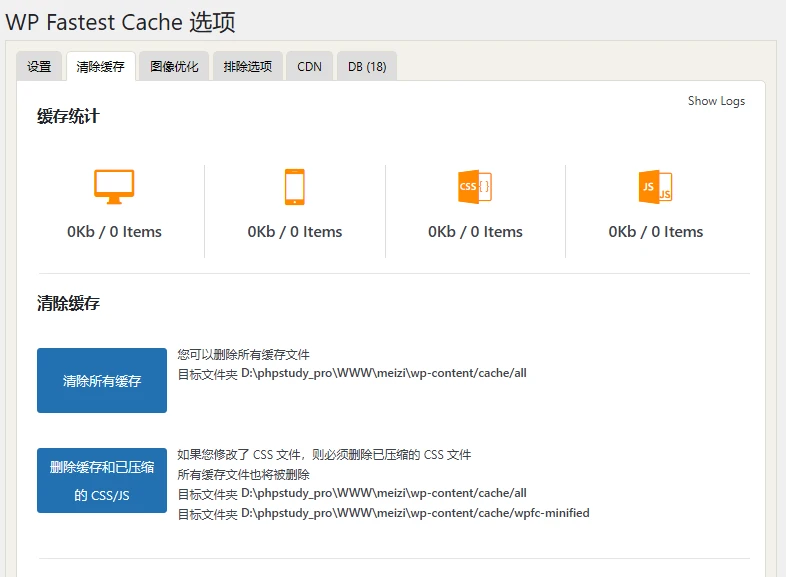This screenshot has width=786, height=577.
Task: Click the text 您可以删除所有缓存文件
Action: coord(243,354)
